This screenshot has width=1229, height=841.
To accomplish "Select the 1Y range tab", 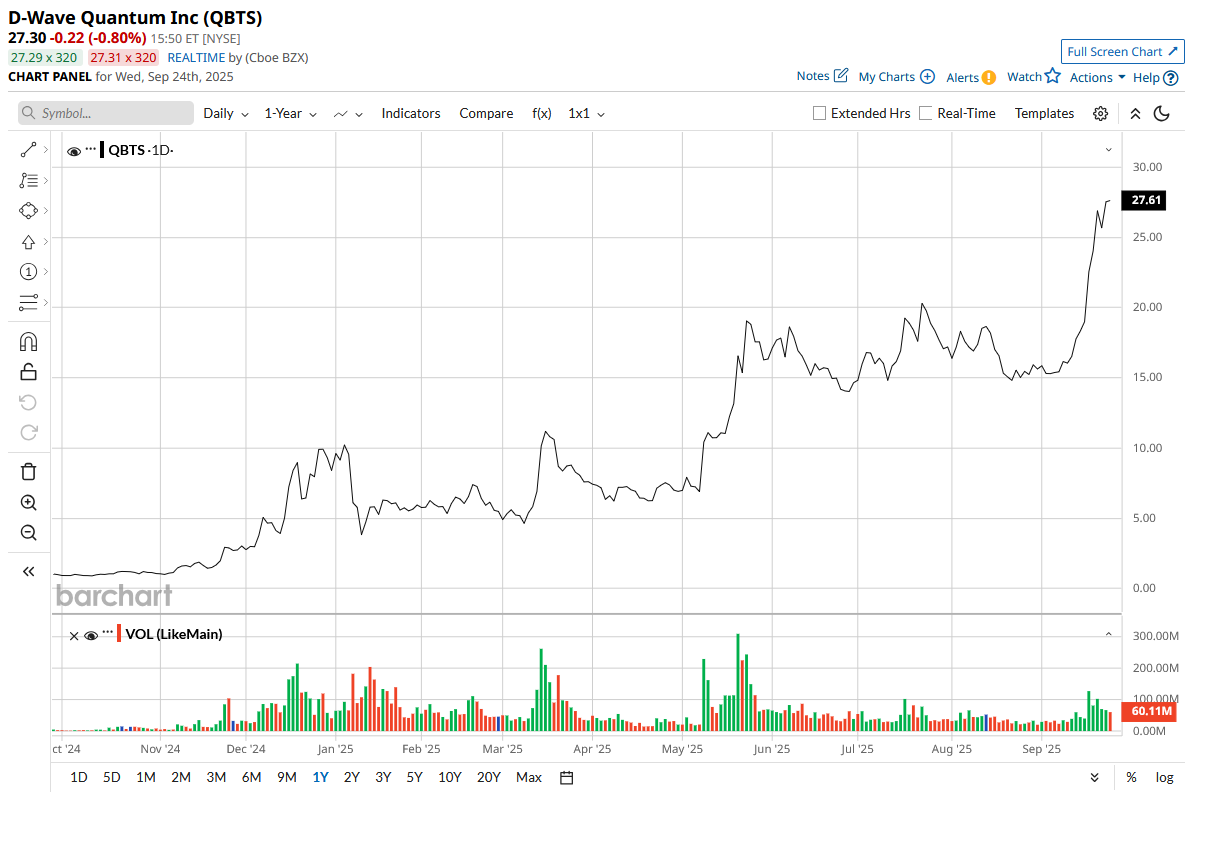I will click(320, 777).
